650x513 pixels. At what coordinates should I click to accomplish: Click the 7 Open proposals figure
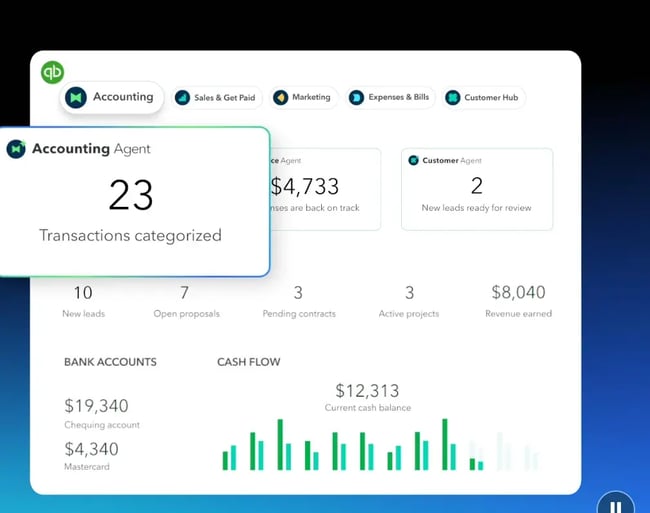pos(184,293)
